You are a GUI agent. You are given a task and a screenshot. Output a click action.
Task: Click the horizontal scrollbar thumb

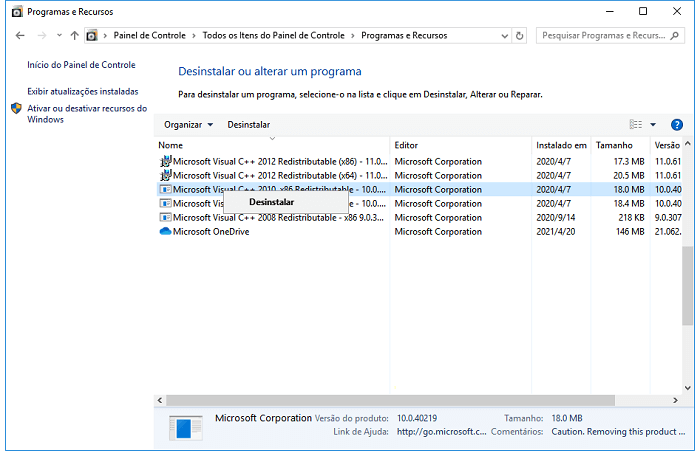tap(390, 401)
